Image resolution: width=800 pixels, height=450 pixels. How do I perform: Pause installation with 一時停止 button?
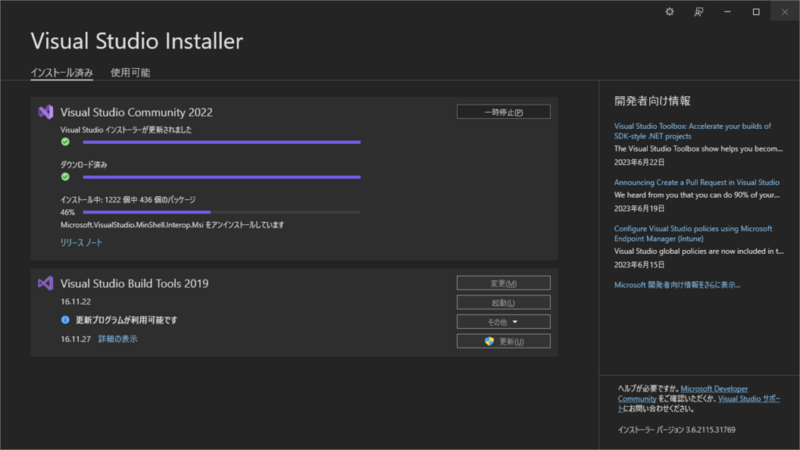(x=504, y=112)
